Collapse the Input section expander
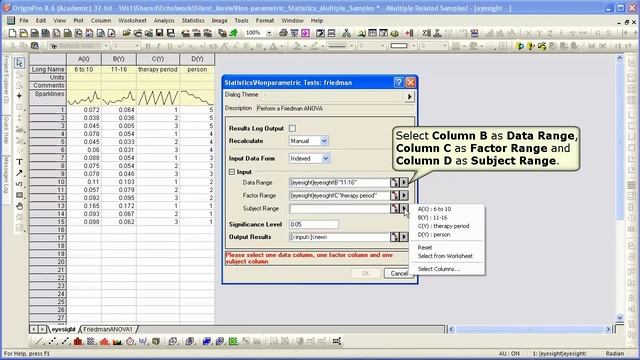The height and width of the screenshot is (360, 640). point(232,172)
